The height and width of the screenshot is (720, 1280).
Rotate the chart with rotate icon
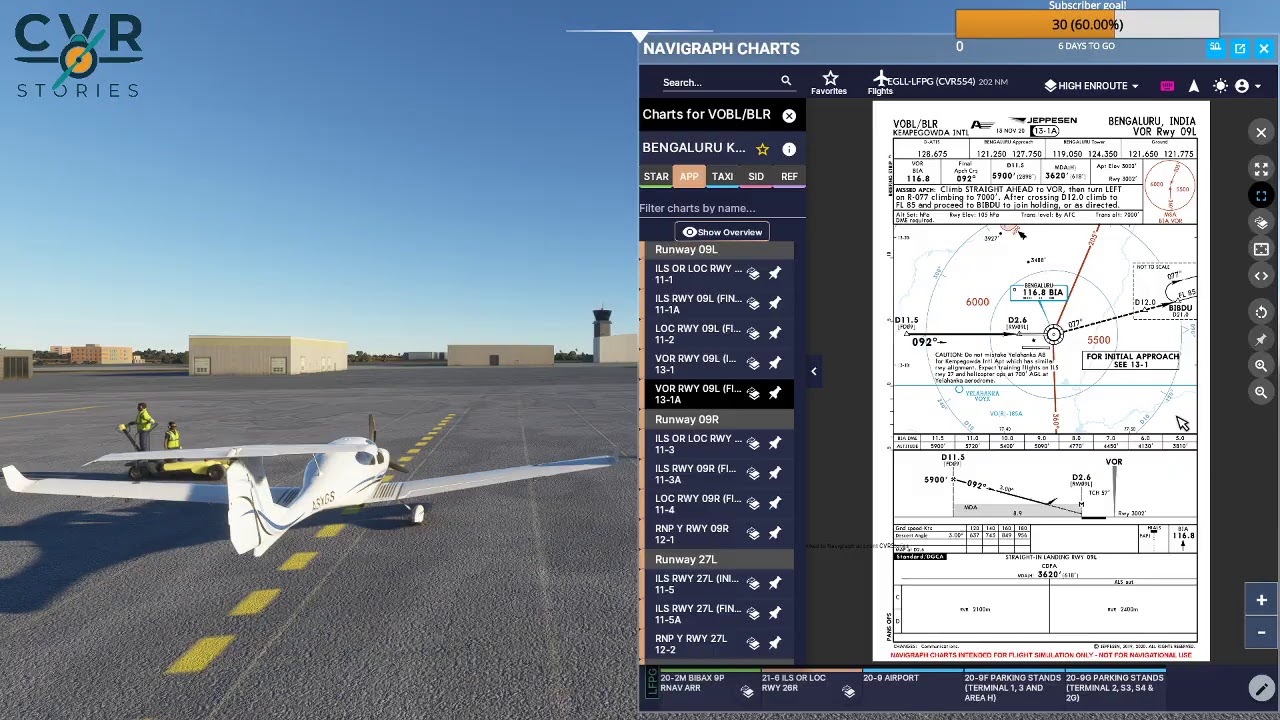(1261, 312)
